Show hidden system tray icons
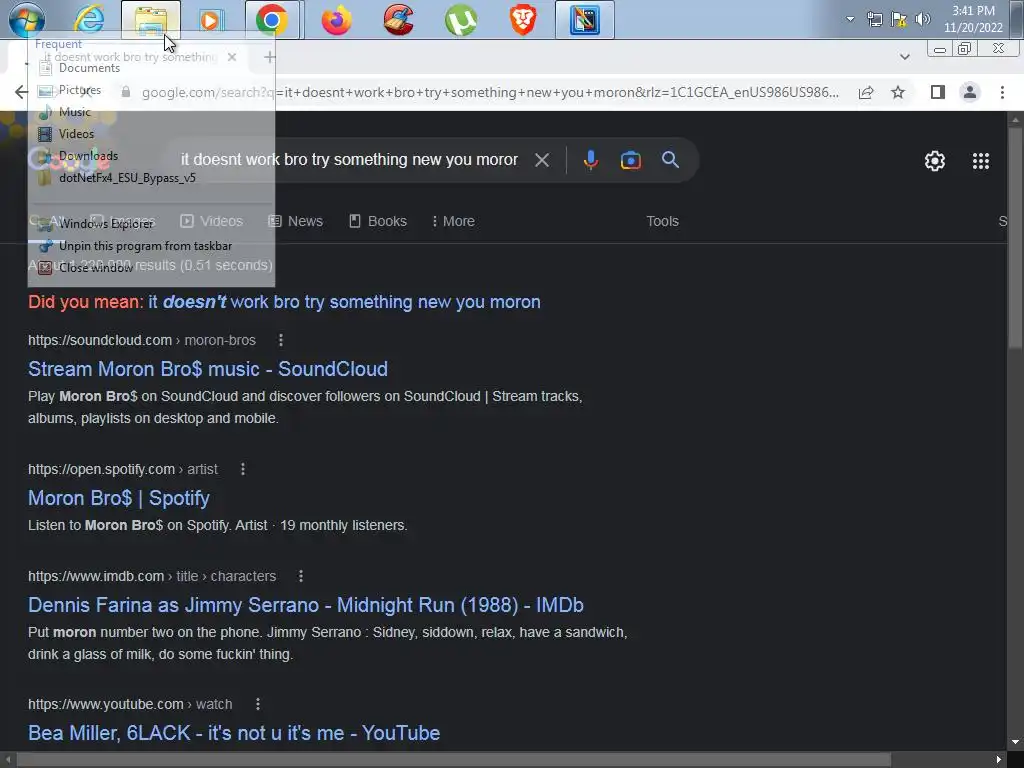This screenshot has width=1024, height=768. (850, 19)
